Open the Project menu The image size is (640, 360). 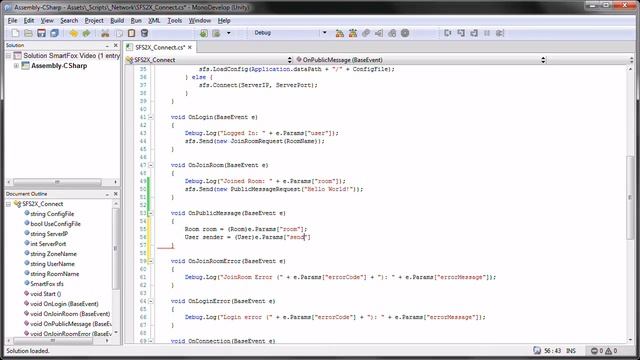(x=94, y=20)
